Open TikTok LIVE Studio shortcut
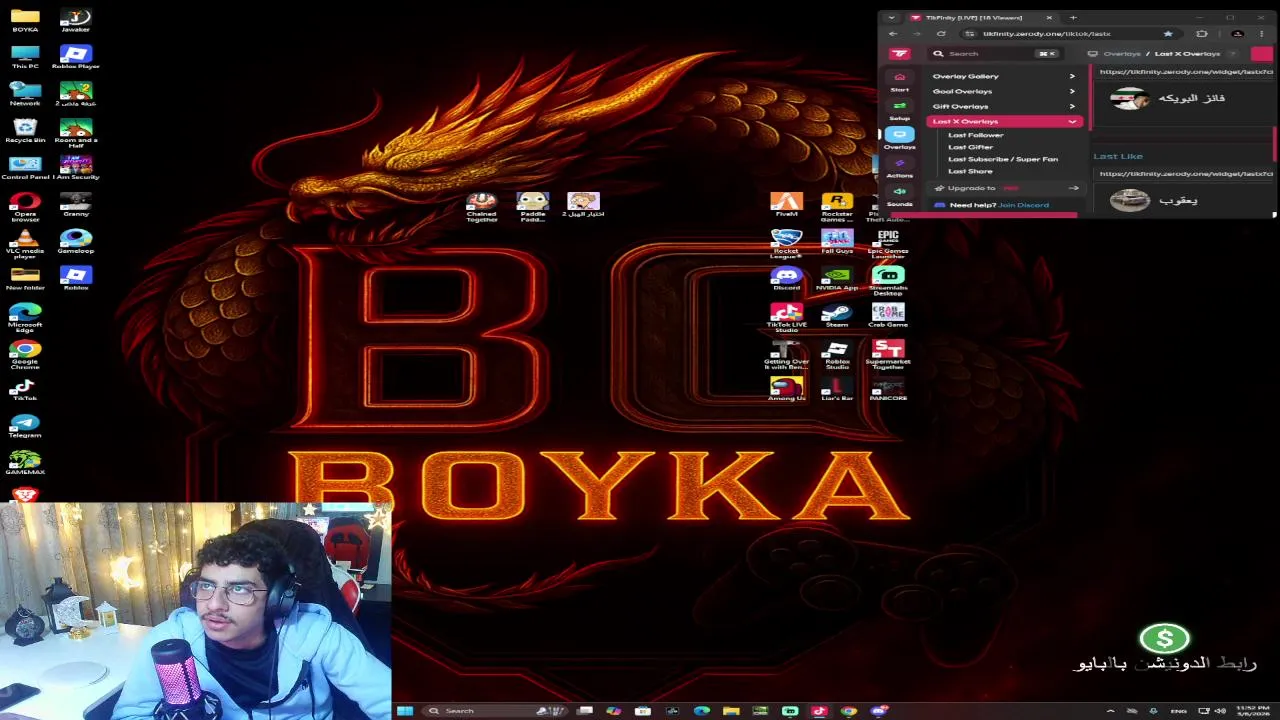Screen dimensions: 1280x720 [x=786, y=319]
